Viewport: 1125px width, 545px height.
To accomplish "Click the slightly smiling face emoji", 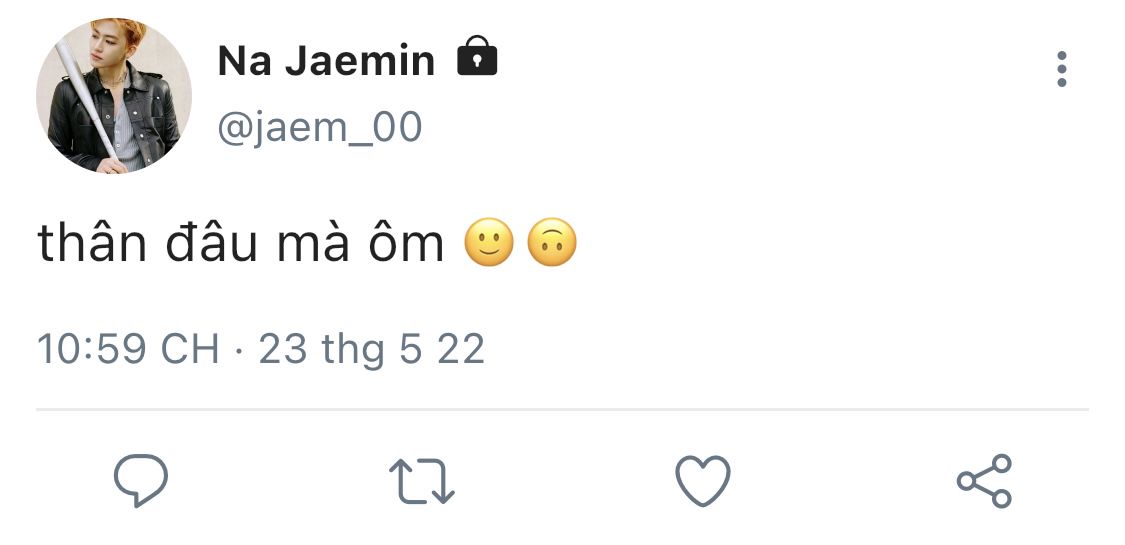I will [489, 245].
